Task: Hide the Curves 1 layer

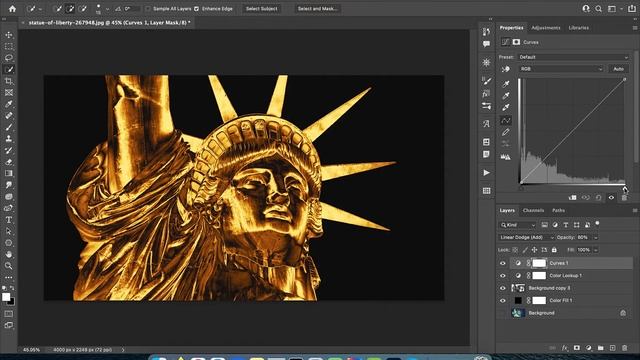Action: (x=502, y=263)
